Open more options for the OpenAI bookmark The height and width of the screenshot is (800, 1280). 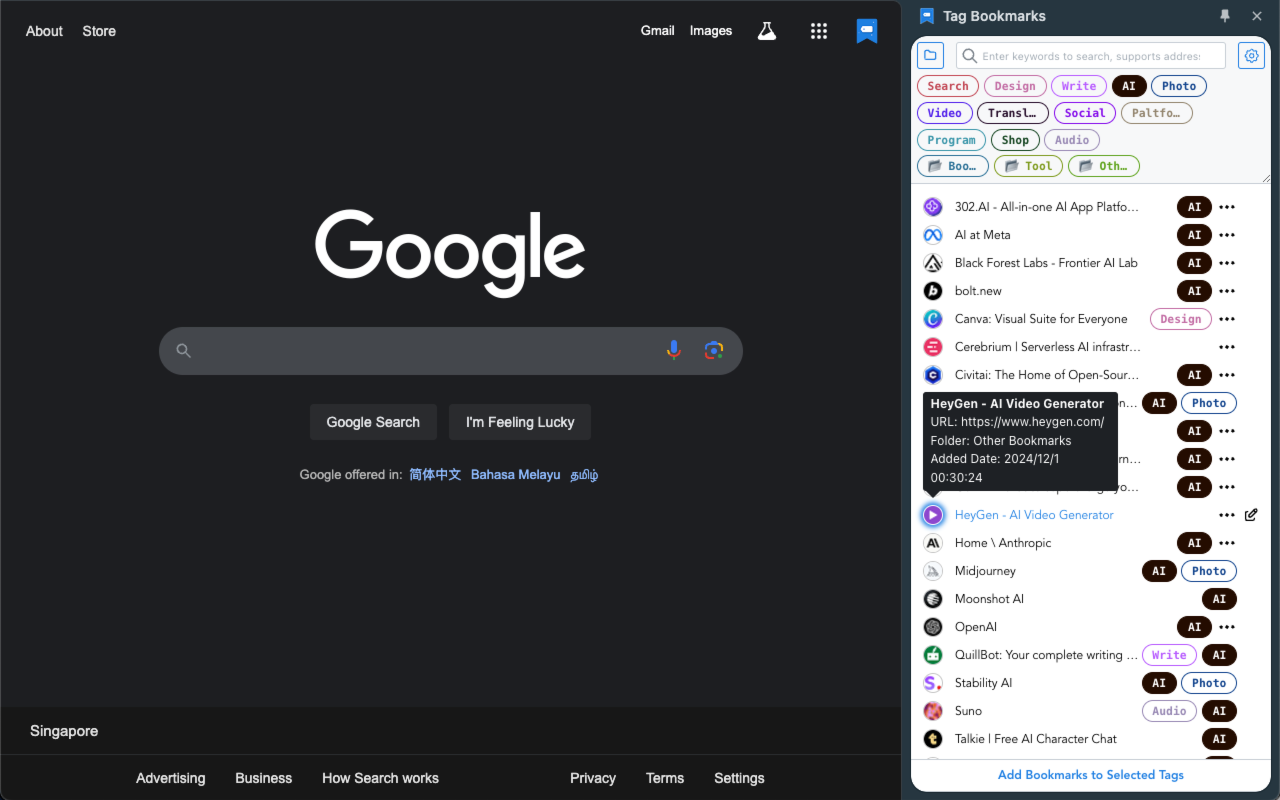coord(1227,626)
